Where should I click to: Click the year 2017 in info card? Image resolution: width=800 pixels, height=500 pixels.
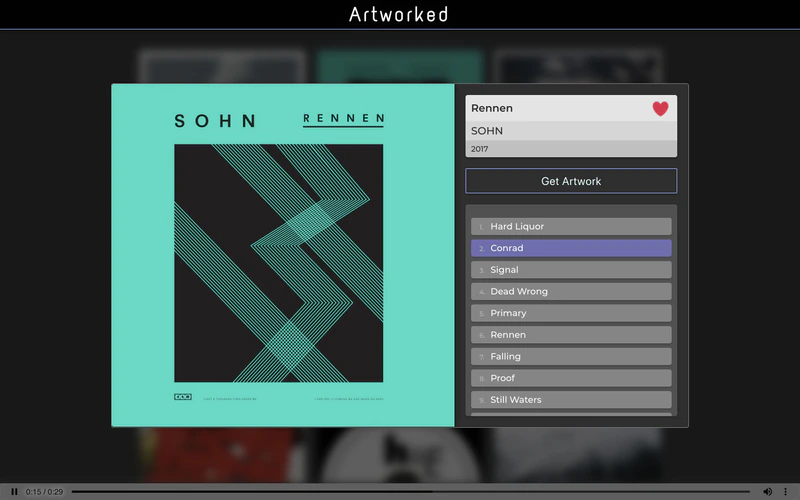(x=479, y=149)
